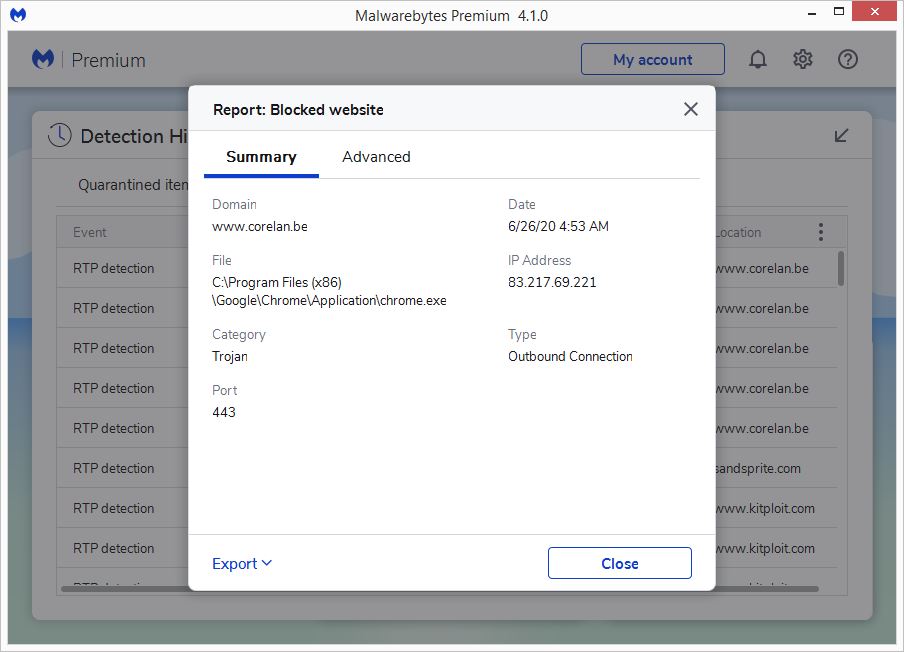
Task: Select the sandsprite.com detection row
Action: [447, 468]
